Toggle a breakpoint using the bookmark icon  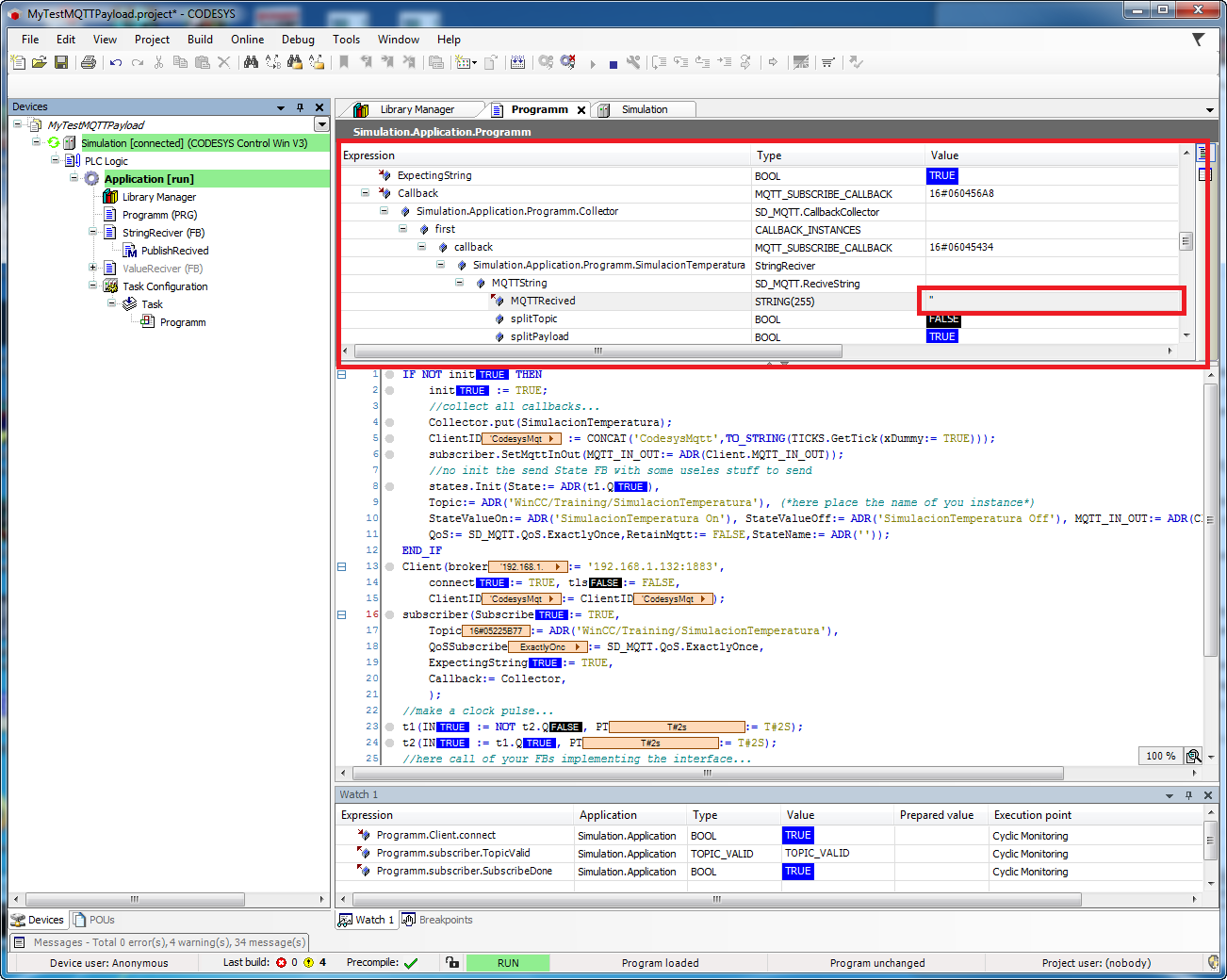coord(342,63)
